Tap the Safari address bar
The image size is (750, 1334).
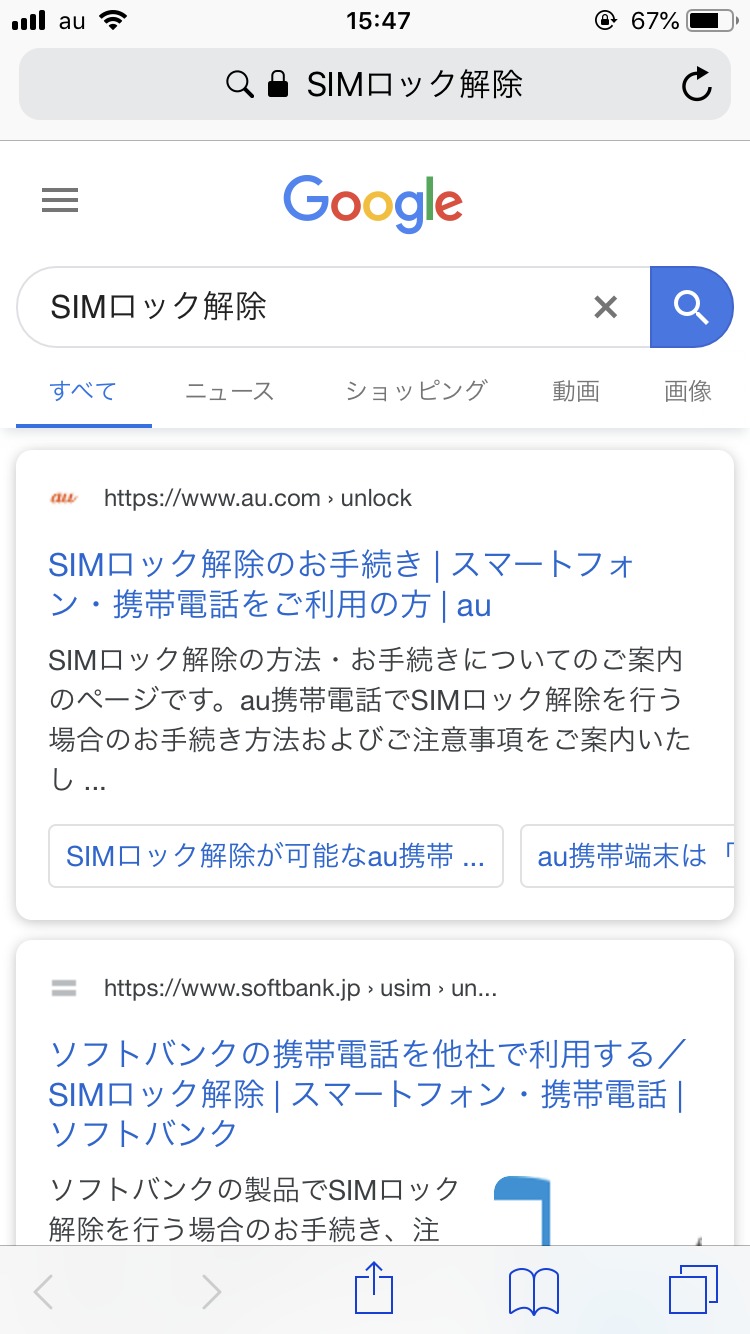click(x=374, y=85)
